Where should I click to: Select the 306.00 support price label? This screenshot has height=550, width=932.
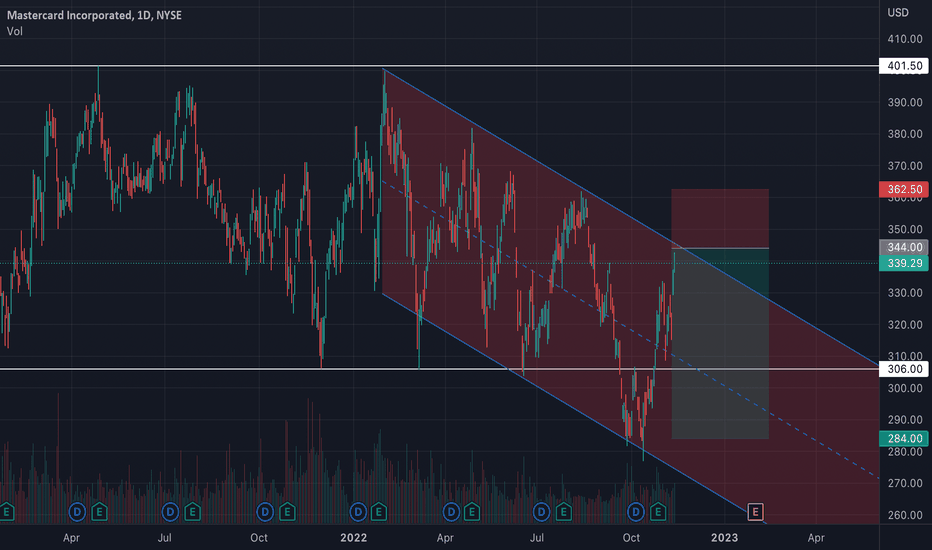(x=903, y=369)
